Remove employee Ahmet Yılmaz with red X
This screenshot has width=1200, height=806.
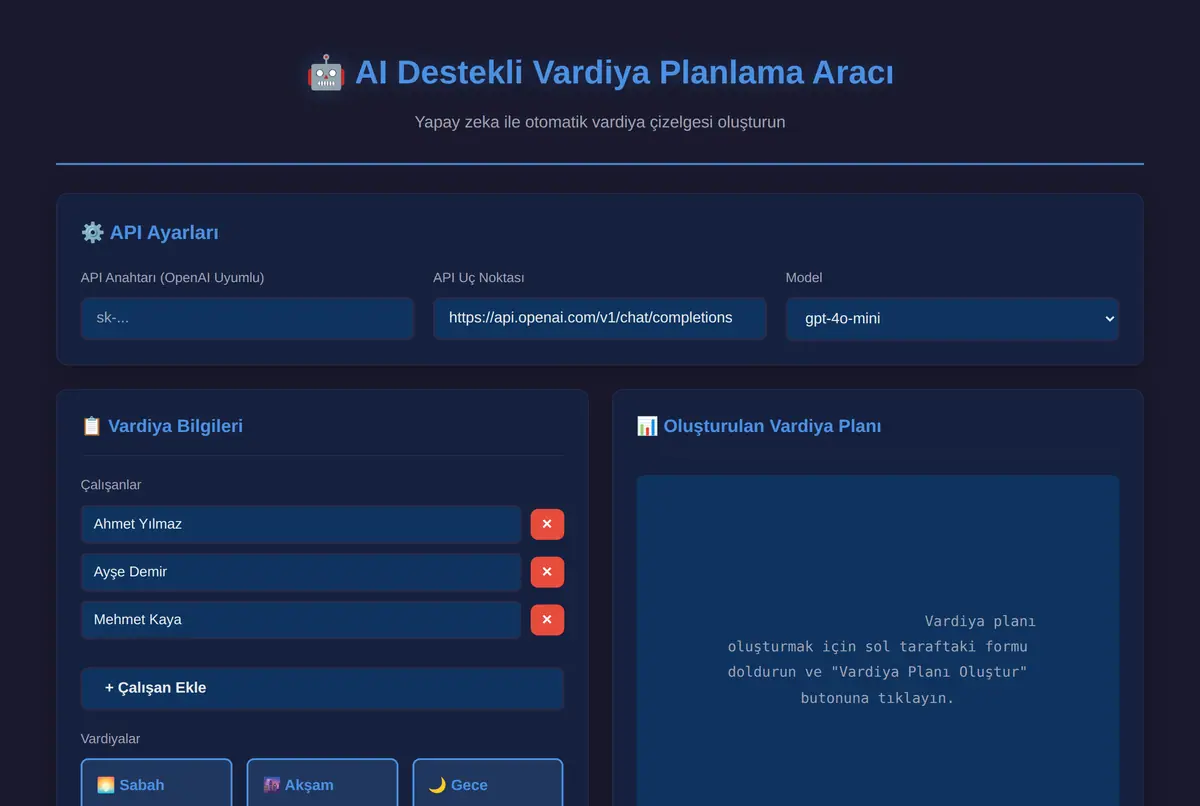tap(547, 524)
